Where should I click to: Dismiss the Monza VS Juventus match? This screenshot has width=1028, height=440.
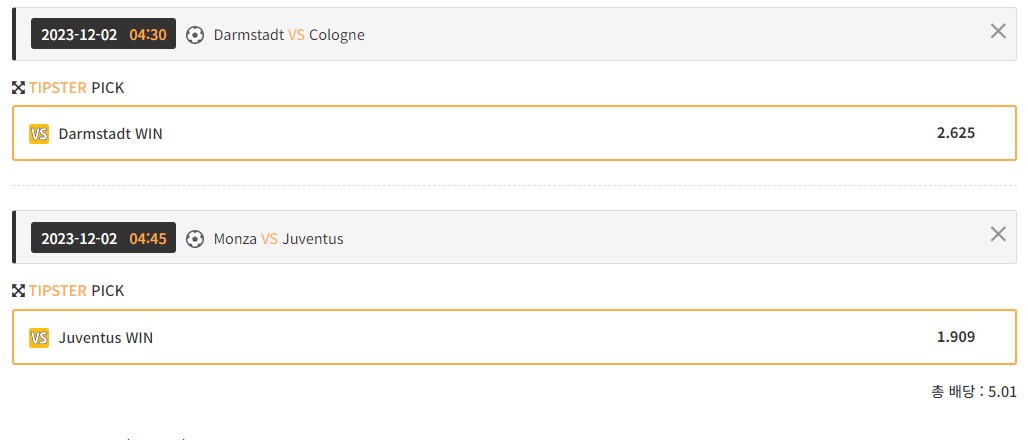(998, 234)
